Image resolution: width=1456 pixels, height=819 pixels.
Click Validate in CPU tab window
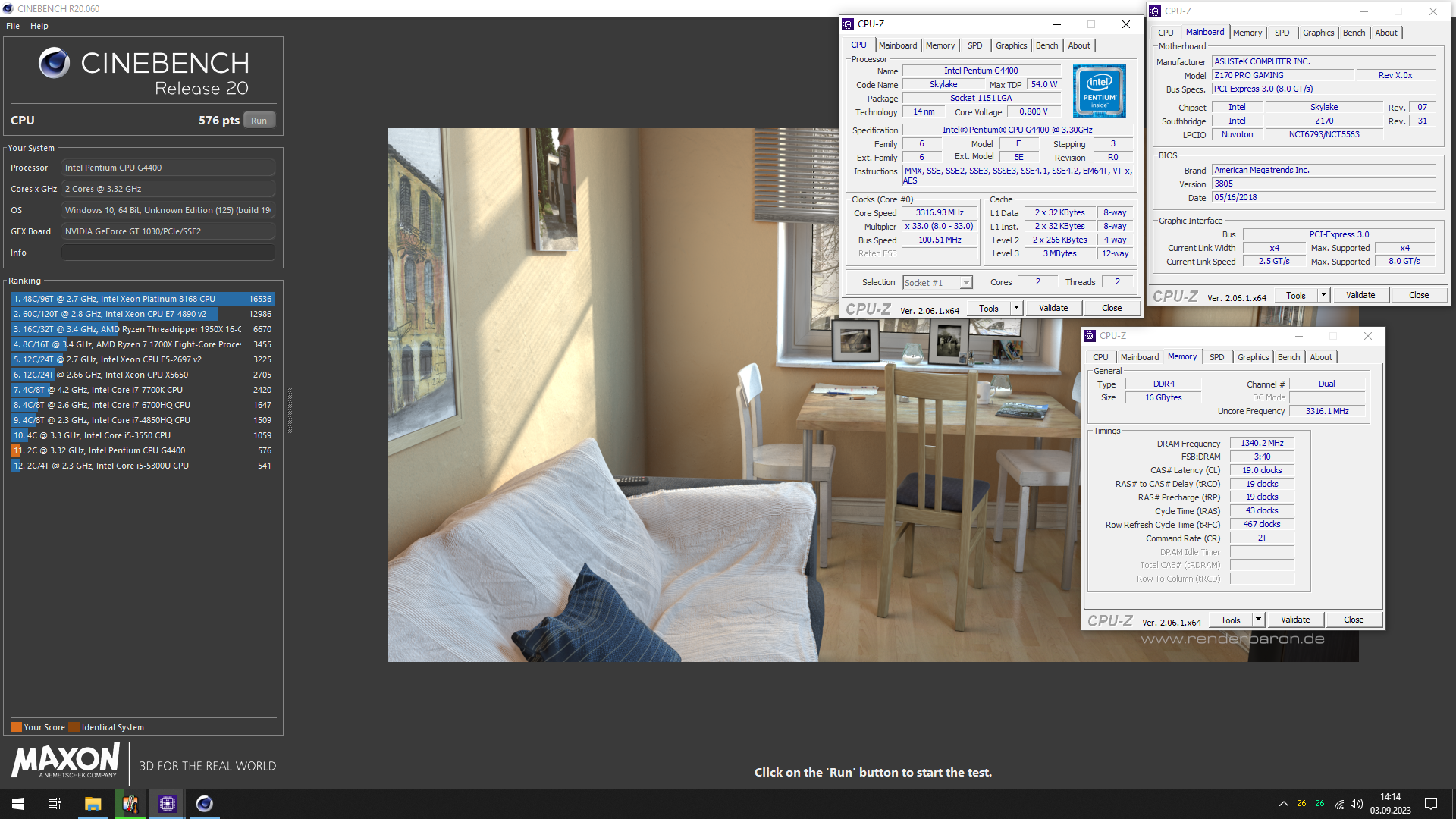[x=1053, y=308]
